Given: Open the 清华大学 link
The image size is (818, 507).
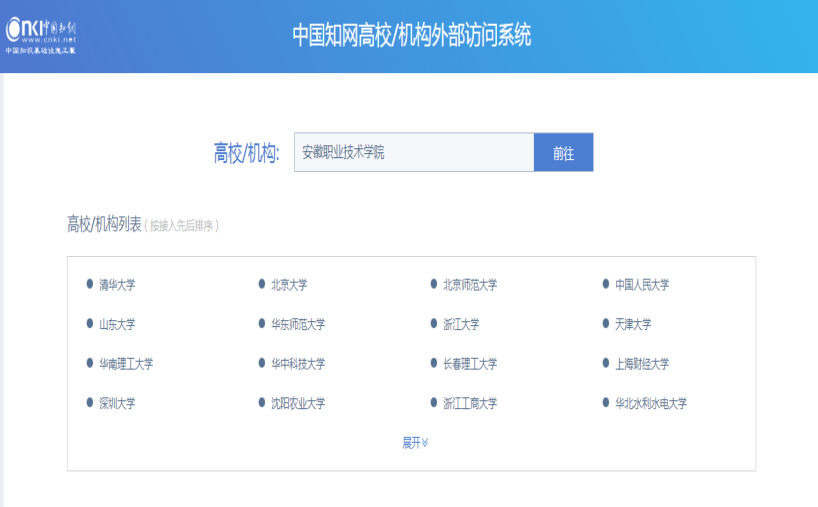Looking at the screenshot, I should [117, 285].
